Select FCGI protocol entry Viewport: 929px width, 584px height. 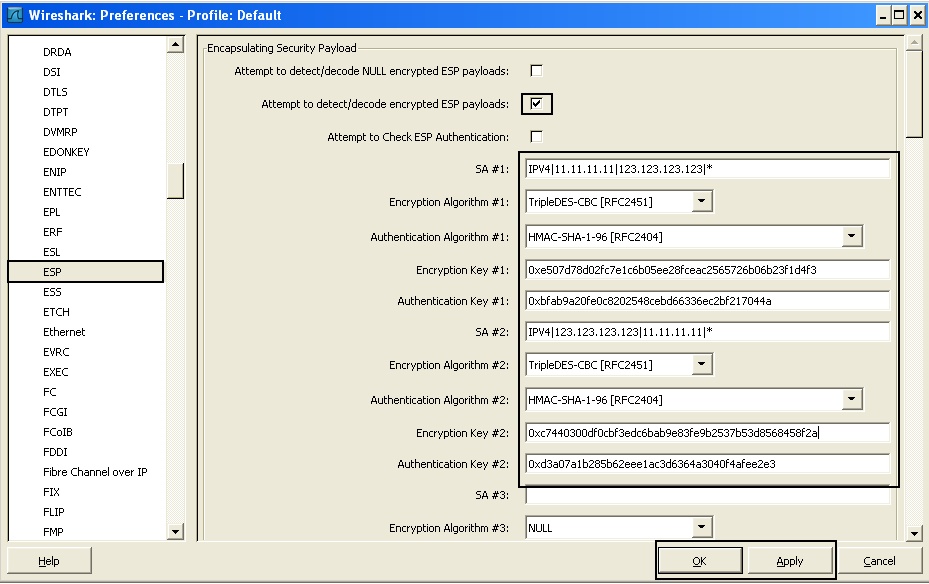[55, 412]
